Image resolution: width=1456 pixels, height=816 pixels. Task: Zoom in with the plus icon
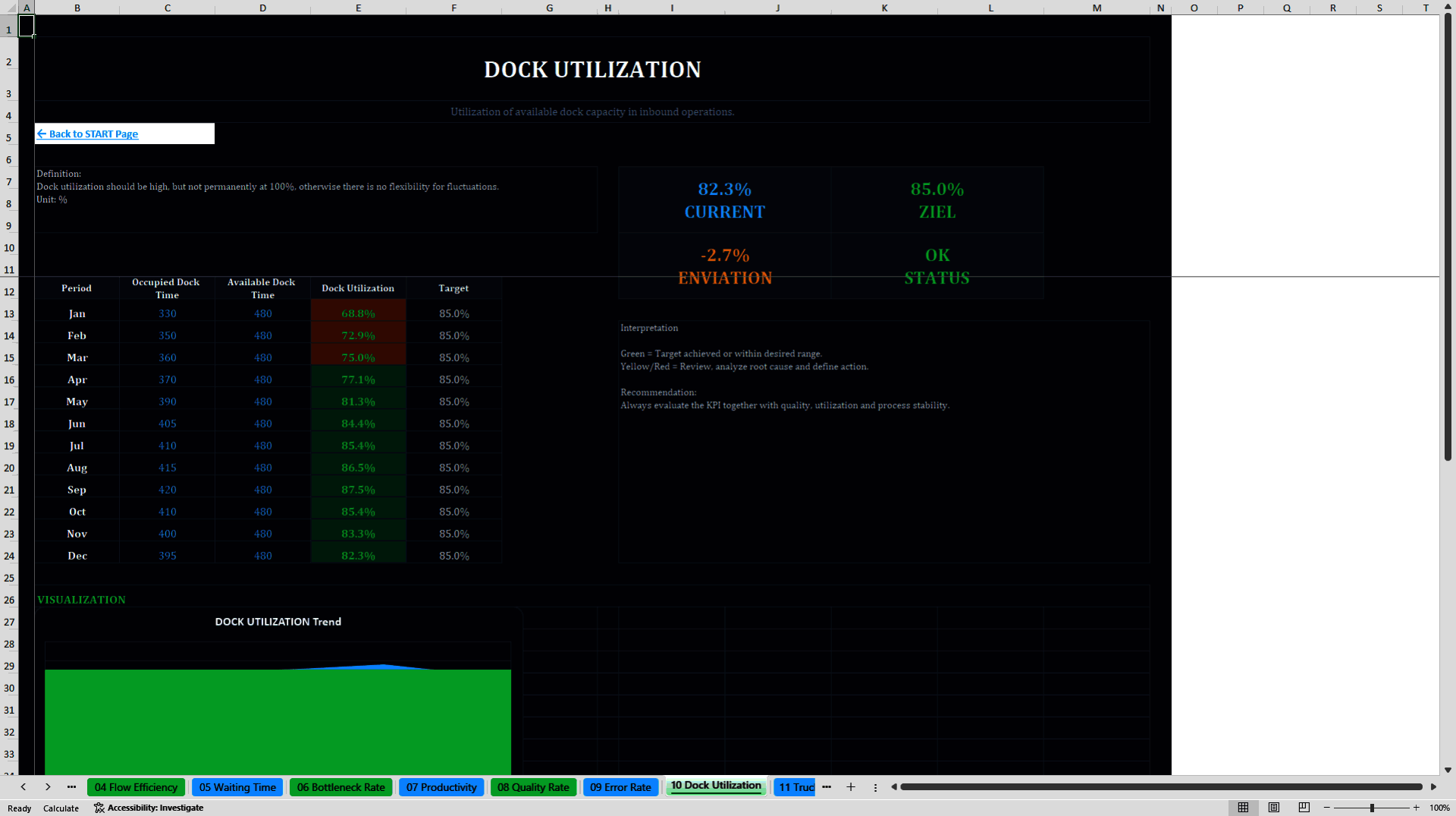1416,808
